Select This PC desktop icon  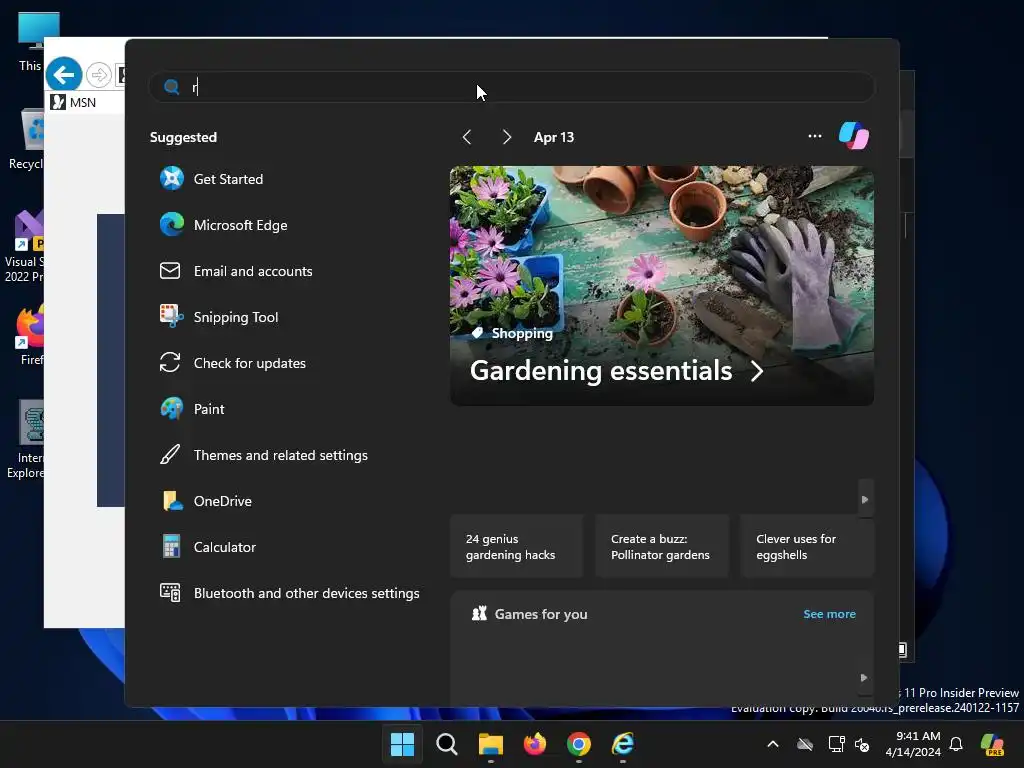[x=30, y=41]
